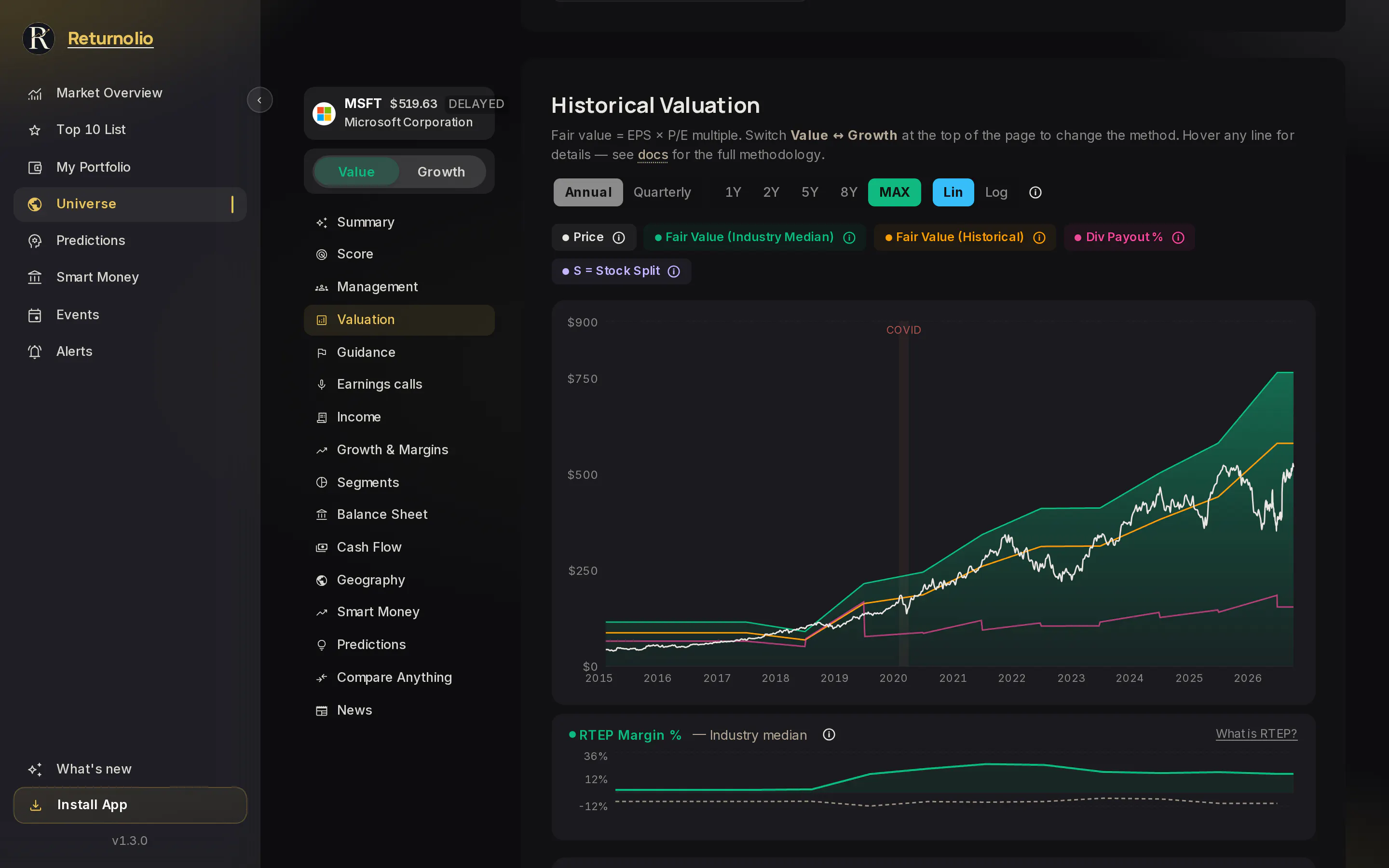Click the info icon beside Log scale
Screen dimensions: 1389x868
point(1035,192)
